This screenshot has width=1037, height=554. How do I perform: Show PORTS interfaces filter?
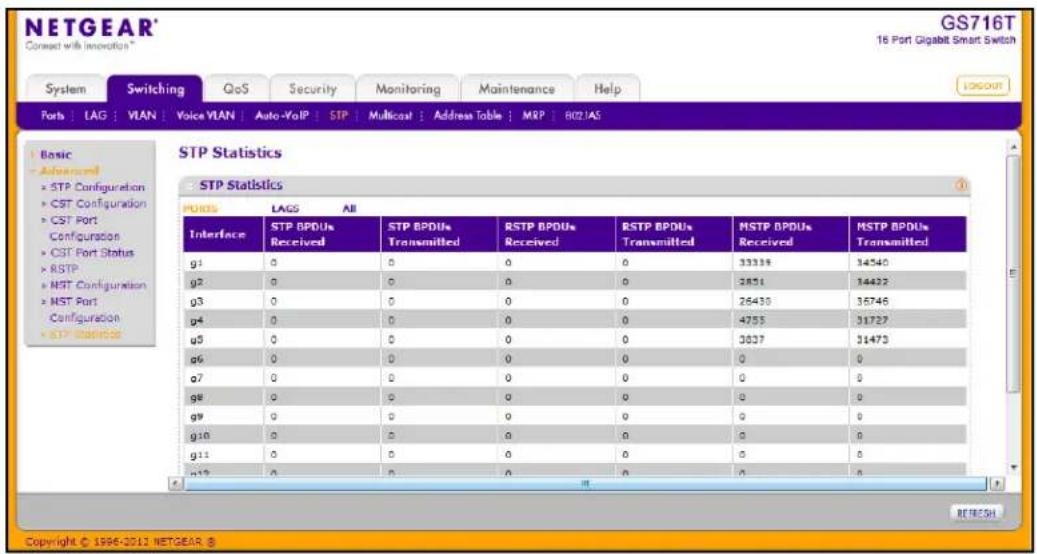coord(198,208)
